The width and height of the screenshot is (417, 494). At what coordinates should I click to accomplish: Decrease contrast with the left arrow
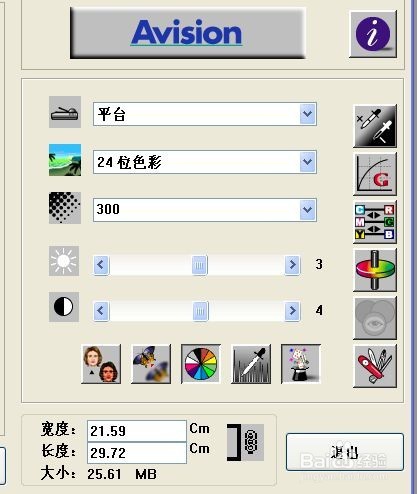click(x=101, y=311)
